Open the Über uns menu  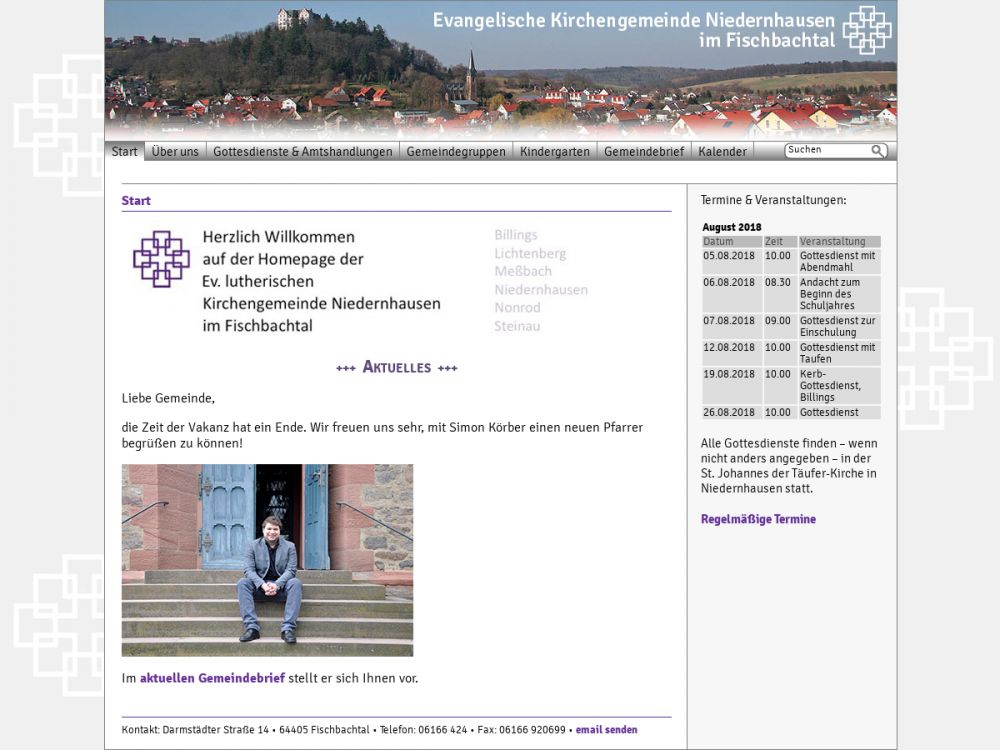[x=175, y=152]
